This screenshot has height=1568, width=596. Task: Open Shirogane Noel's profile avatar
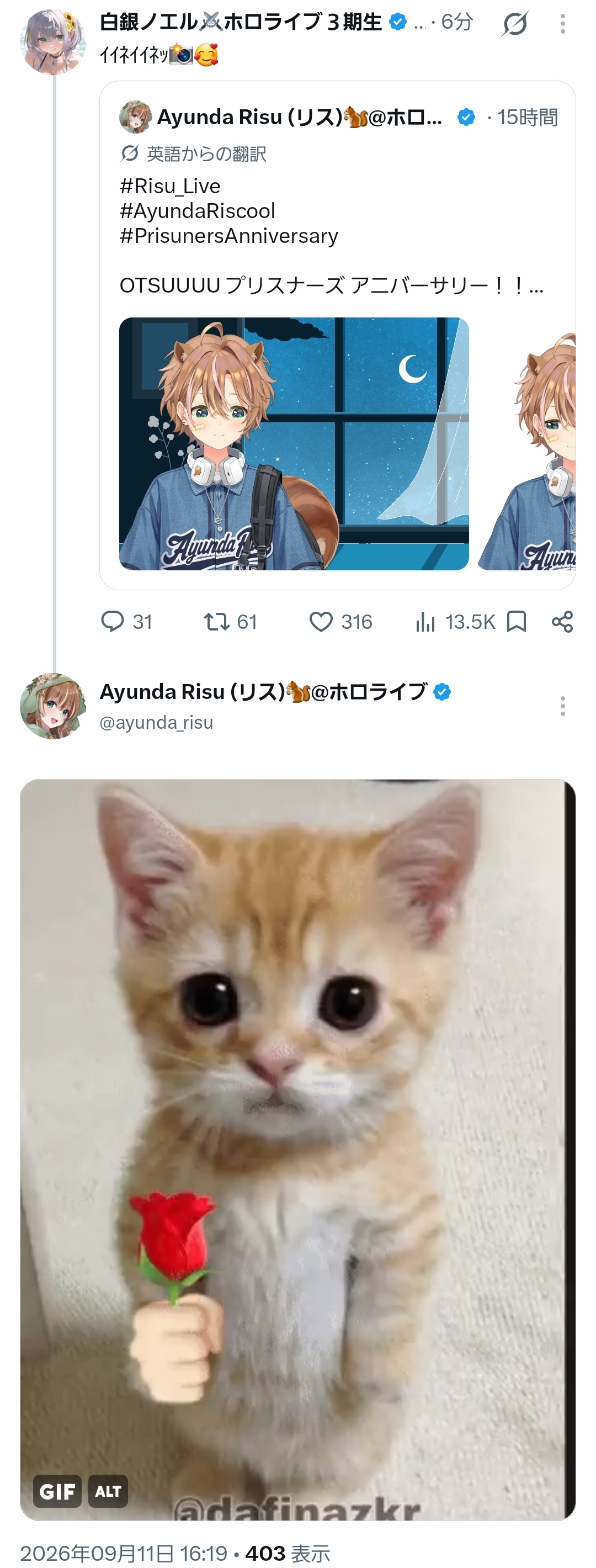(x=53, y=41)
